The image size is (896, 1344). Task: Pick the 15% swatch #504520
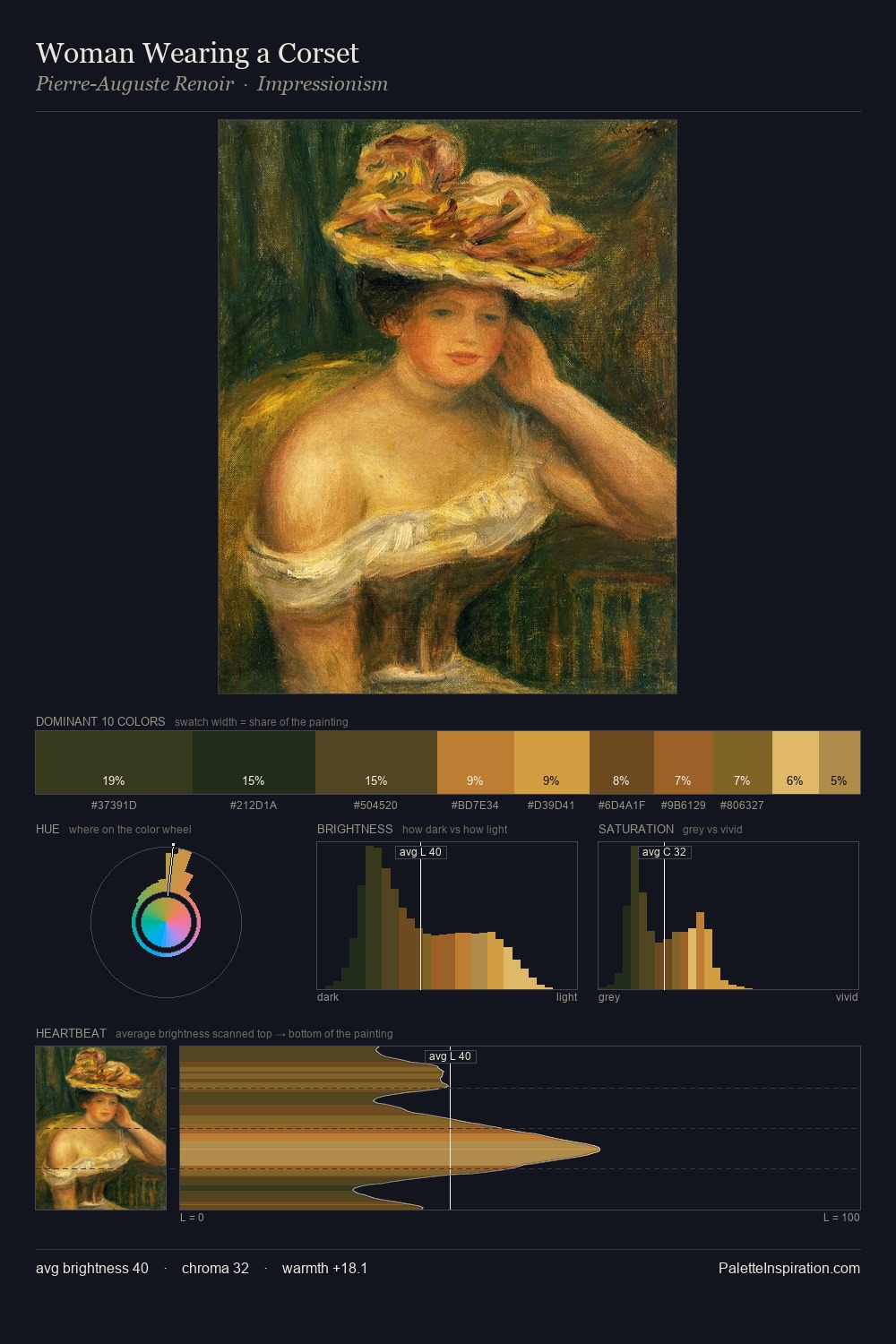click(376, 762)
